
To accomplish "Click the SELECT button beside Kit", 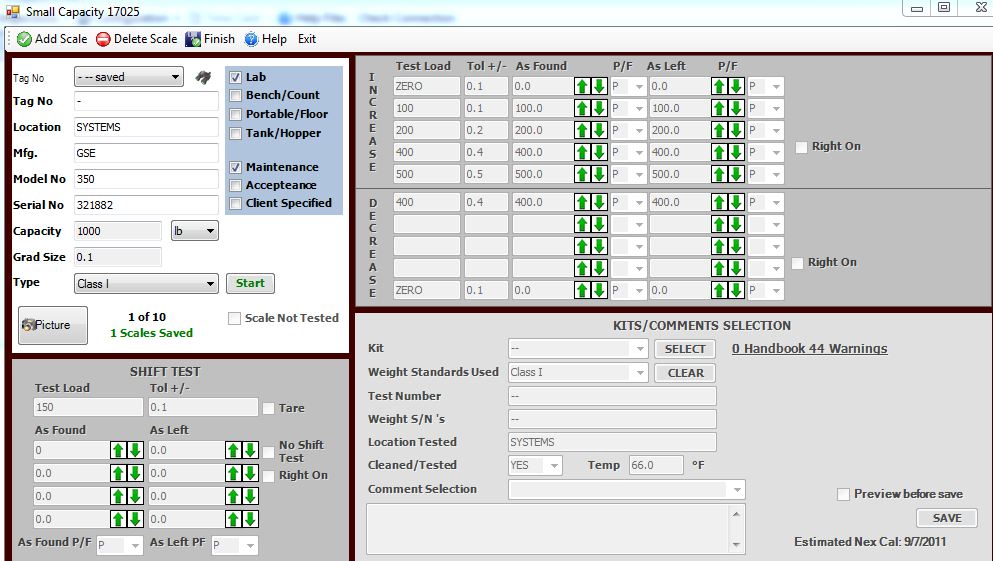I will click(x=685, y=349).
